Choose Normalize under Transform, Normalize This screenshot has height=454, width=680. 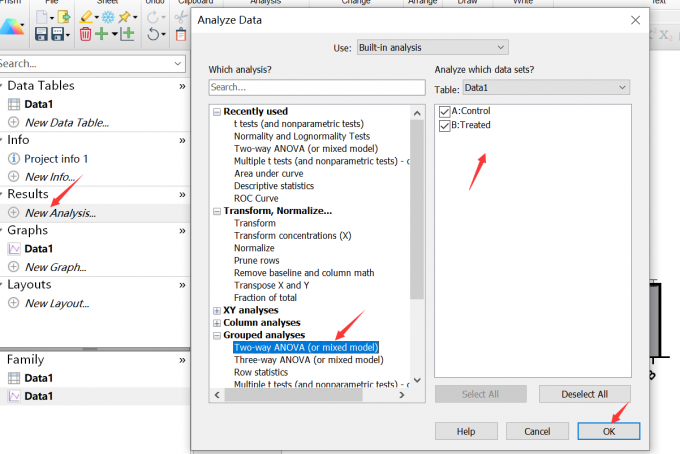click(254, 248)
